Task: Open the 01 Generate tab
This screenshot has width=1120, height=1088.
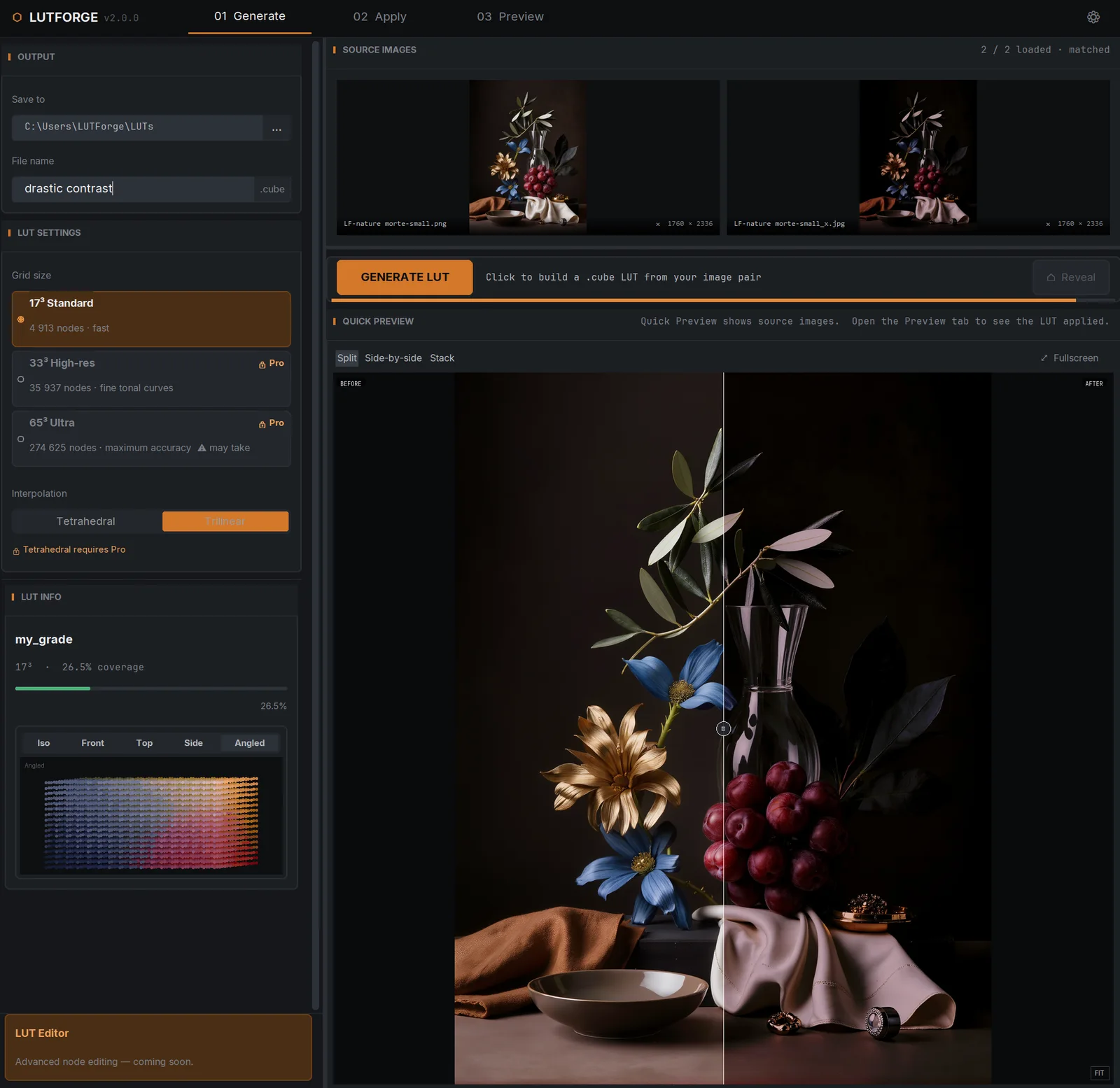Action: coord(250,16)
